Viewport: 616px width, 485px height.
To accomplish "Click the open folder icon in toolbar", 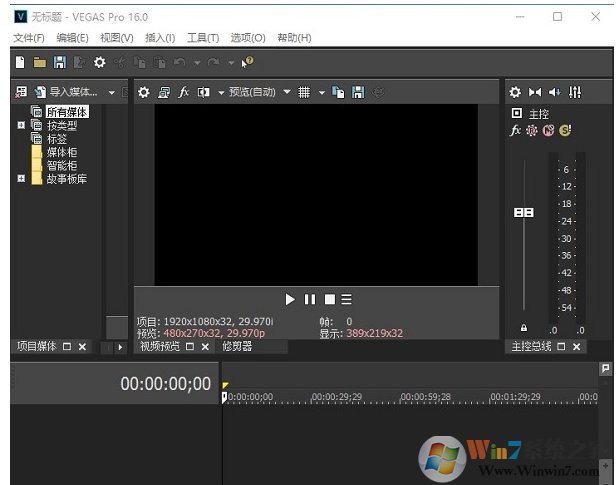I will [40, 62].
